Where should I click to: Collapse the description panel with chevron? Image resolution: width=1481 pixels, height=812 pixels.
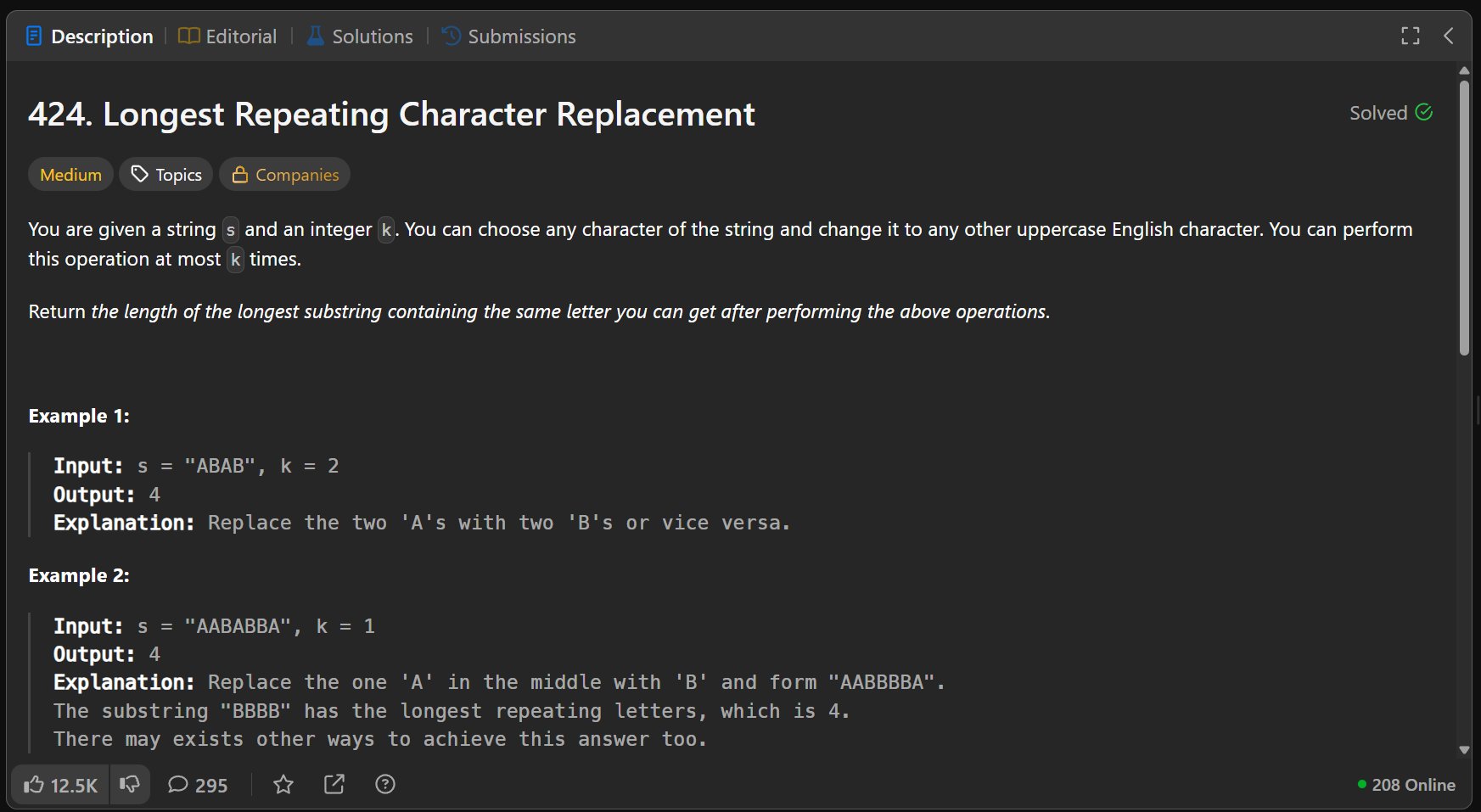click(x=1449, y=36)
